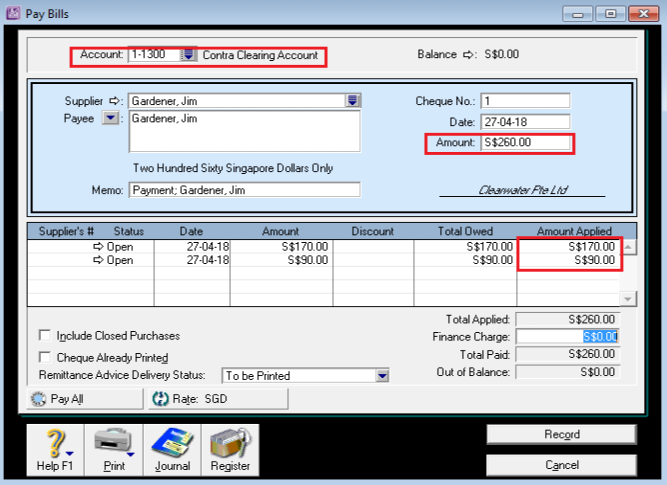The image size is (667, 485).
Task: Click Total Applied value S$260.00
Action: pos(567,319)
